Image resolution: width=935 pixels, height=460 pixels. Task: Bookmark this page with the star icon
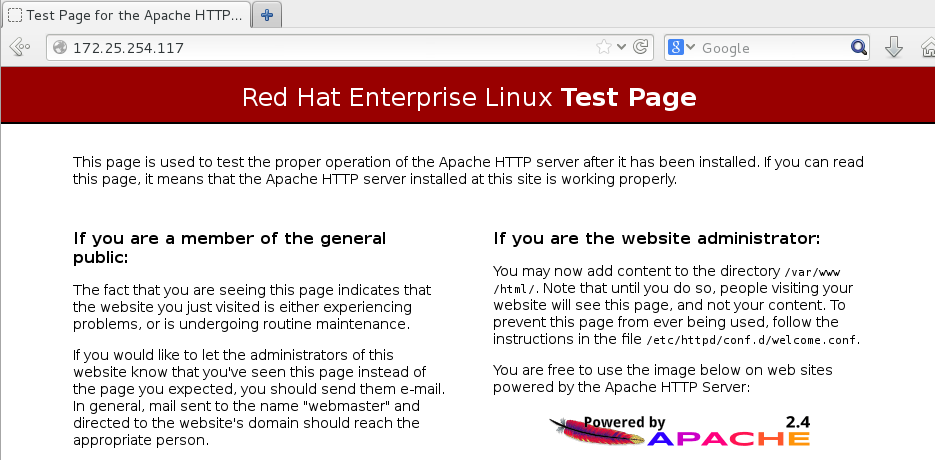pyautogui.click(x=603, y=47)
